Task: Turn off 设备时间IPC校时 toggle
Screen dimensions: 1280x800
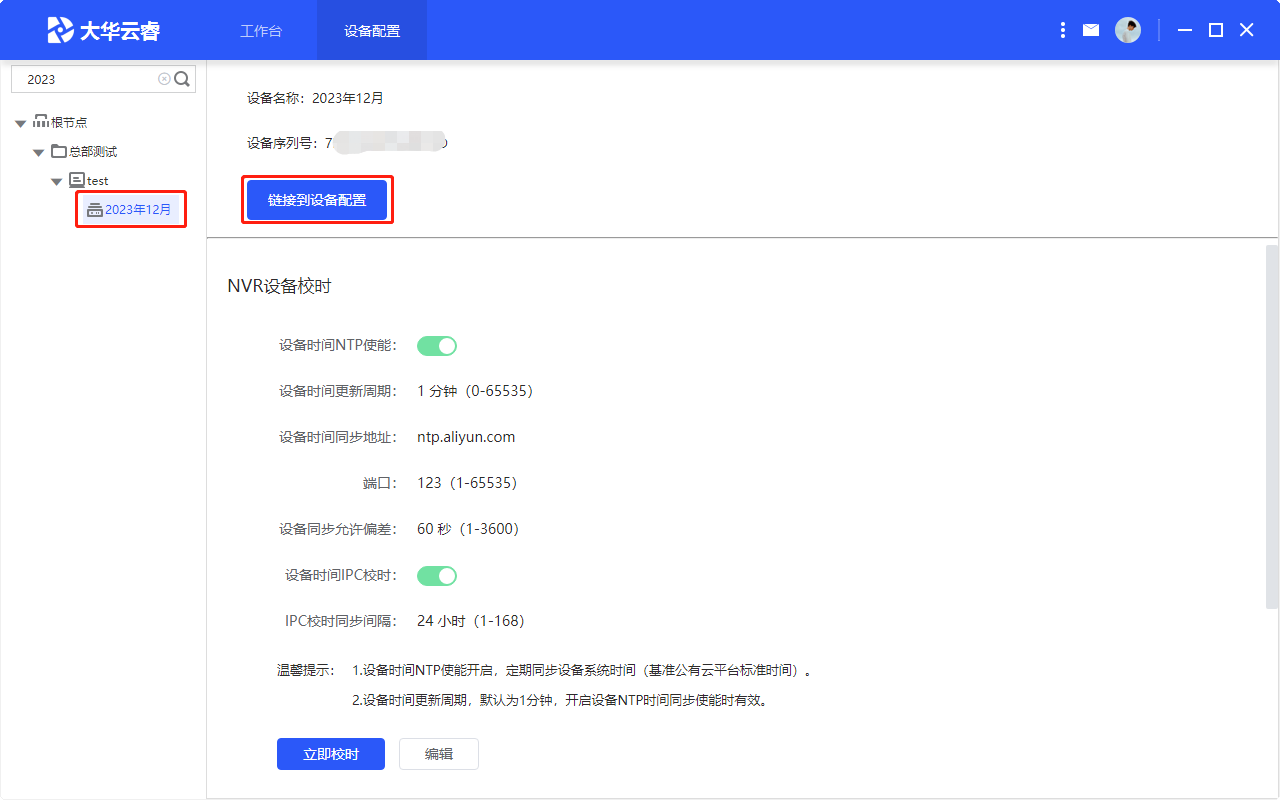Action: pyautogui.click(x=437, y=576)
